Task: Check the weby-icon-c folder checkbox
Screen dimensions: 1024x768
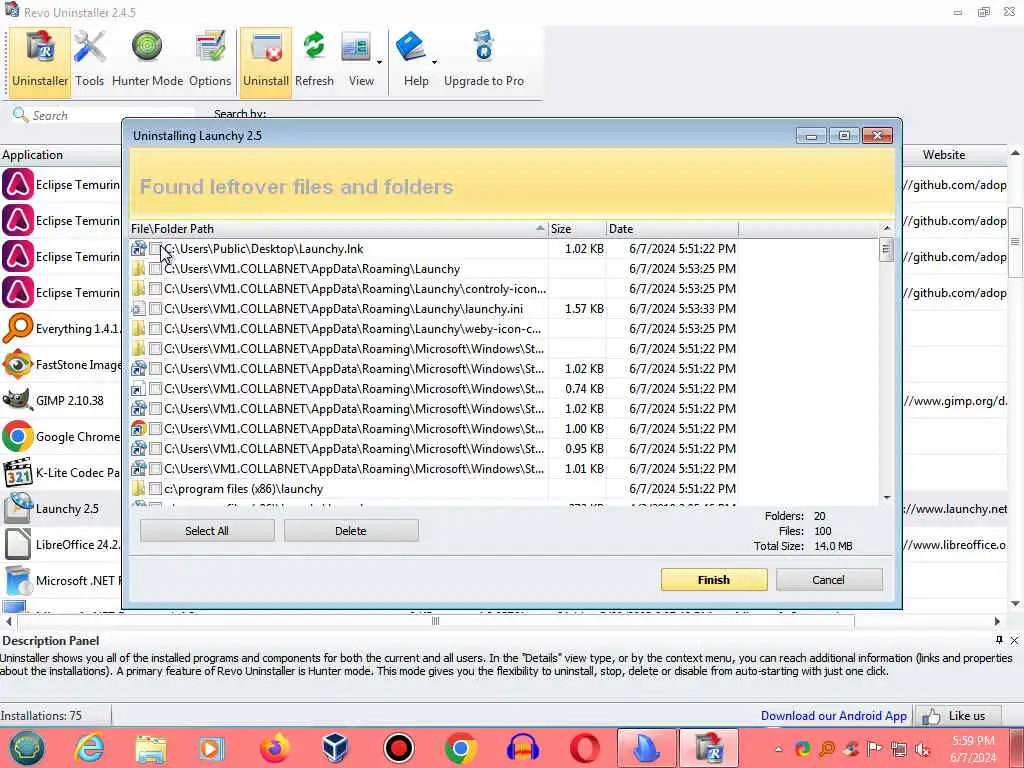Action: (155, 328)
